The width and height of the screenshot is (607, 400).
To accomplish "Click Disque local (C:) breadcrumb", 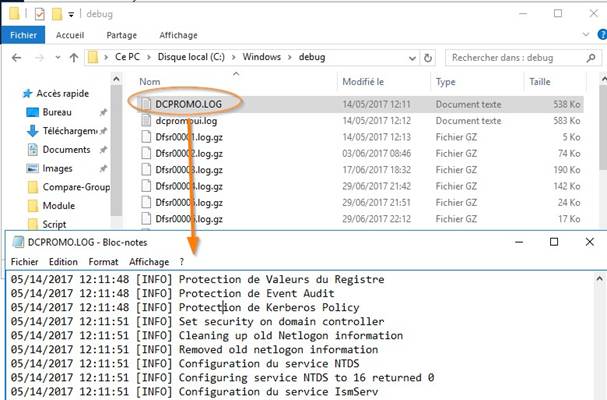I will (x=191, y=57).
